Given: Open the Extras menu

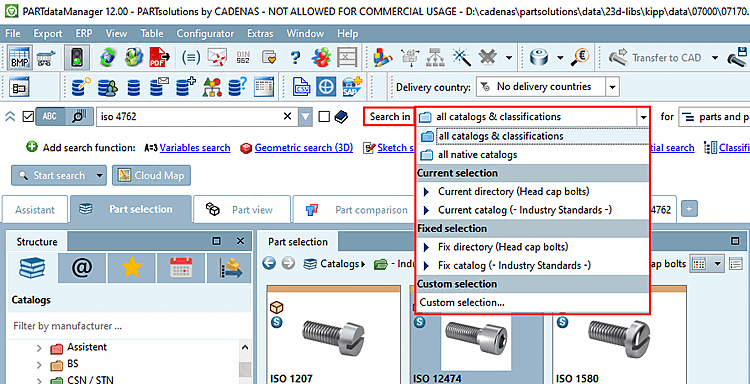Looking at the screenshot, I should click(x=260, y=33).
